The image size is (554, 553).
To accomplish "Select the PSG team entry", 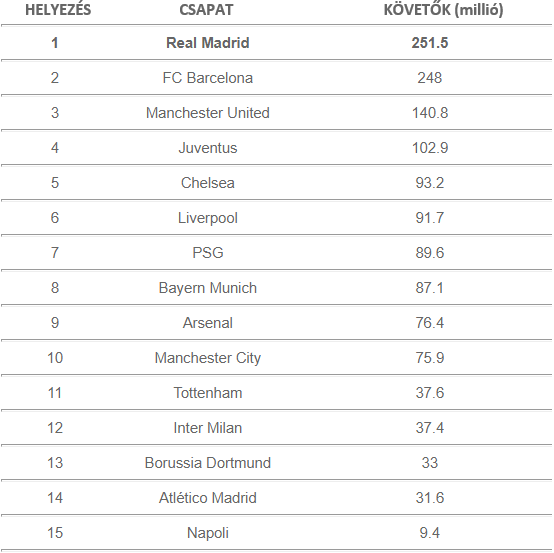I will pyautogui.click(x=208, y=253).
